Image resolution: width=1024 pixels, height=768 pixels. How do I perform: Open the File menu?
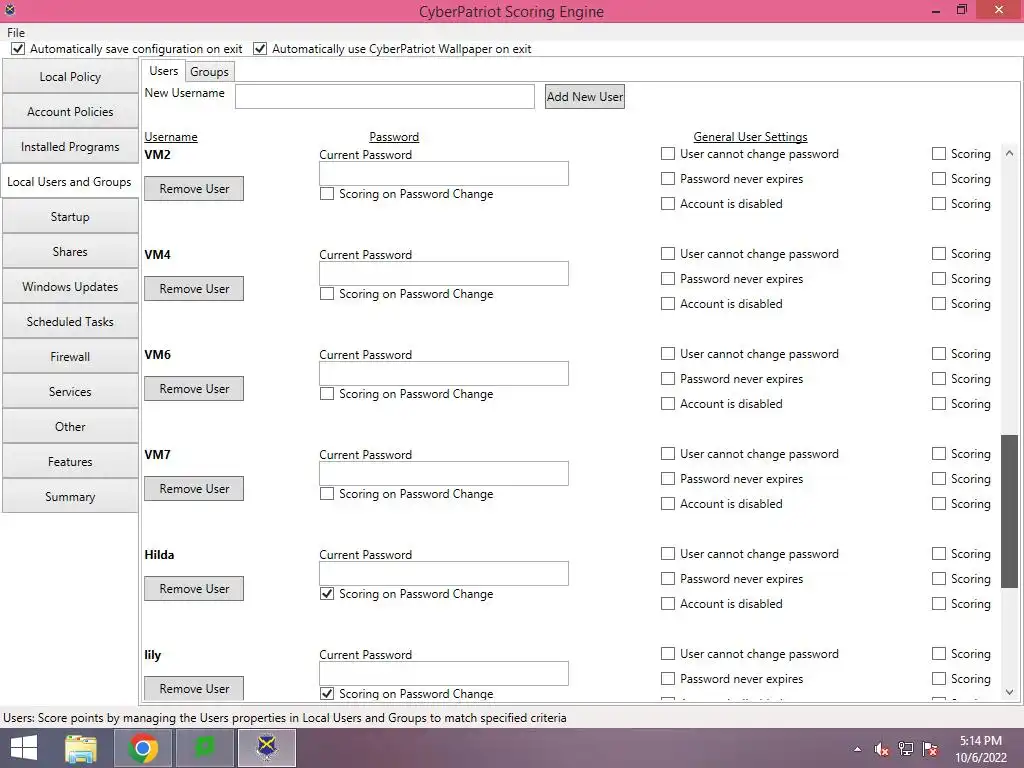(x=16, y=33)
